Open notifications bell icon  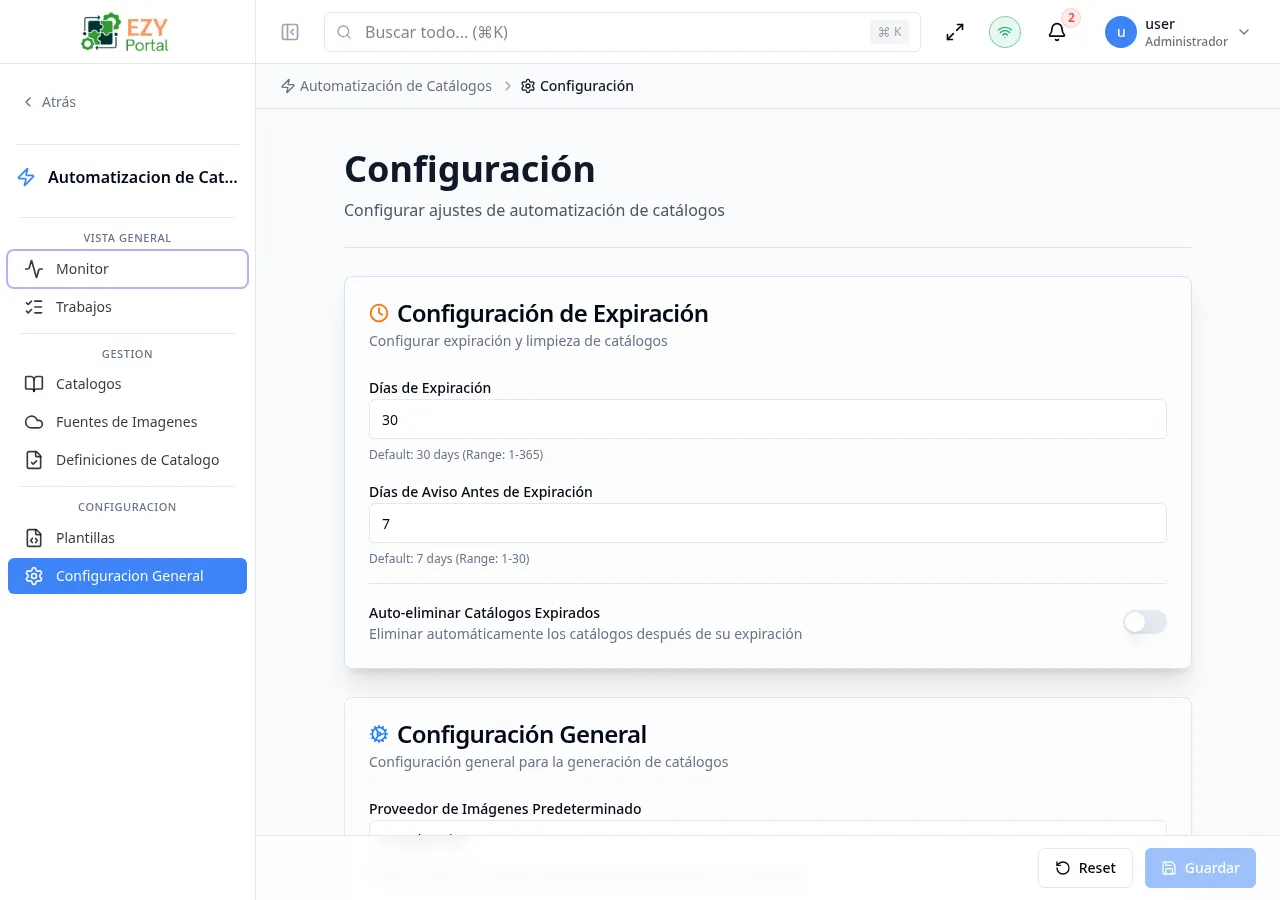coord(1057,32)
